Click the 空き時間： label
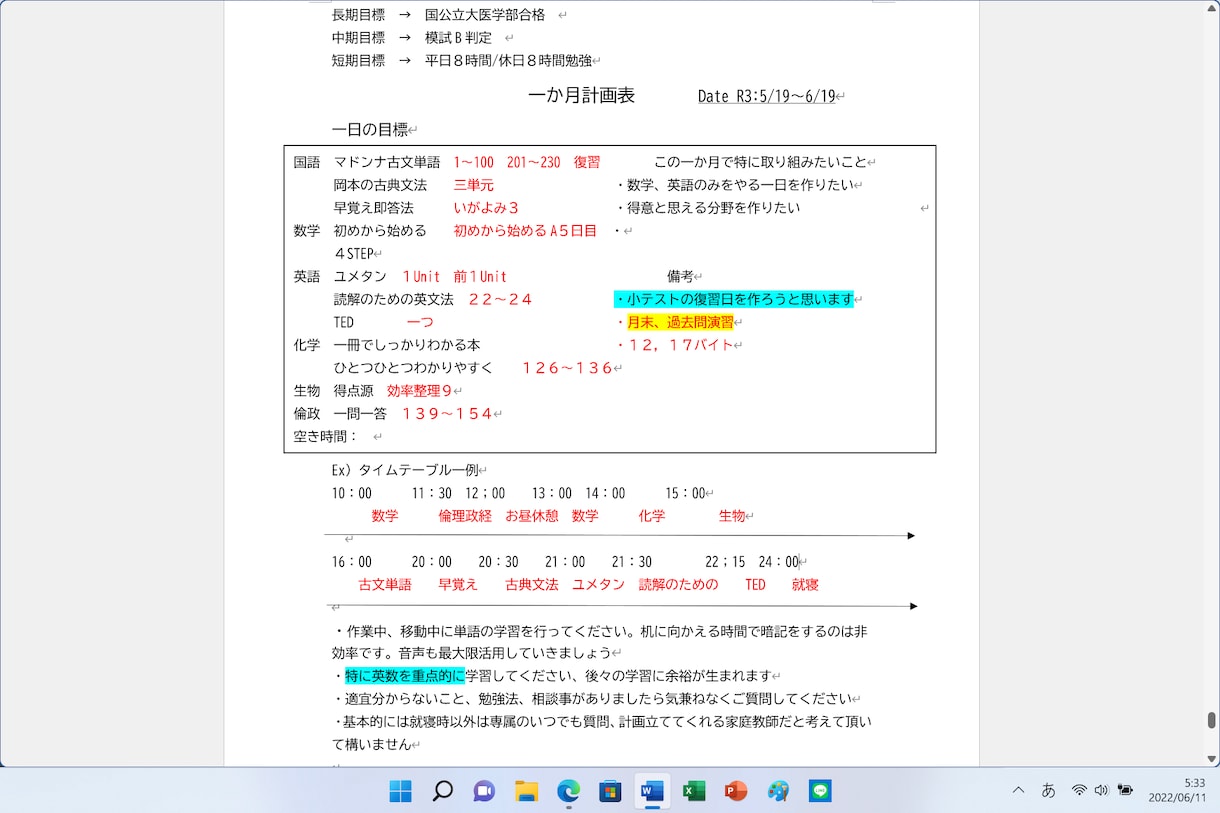 coord(326,437)
